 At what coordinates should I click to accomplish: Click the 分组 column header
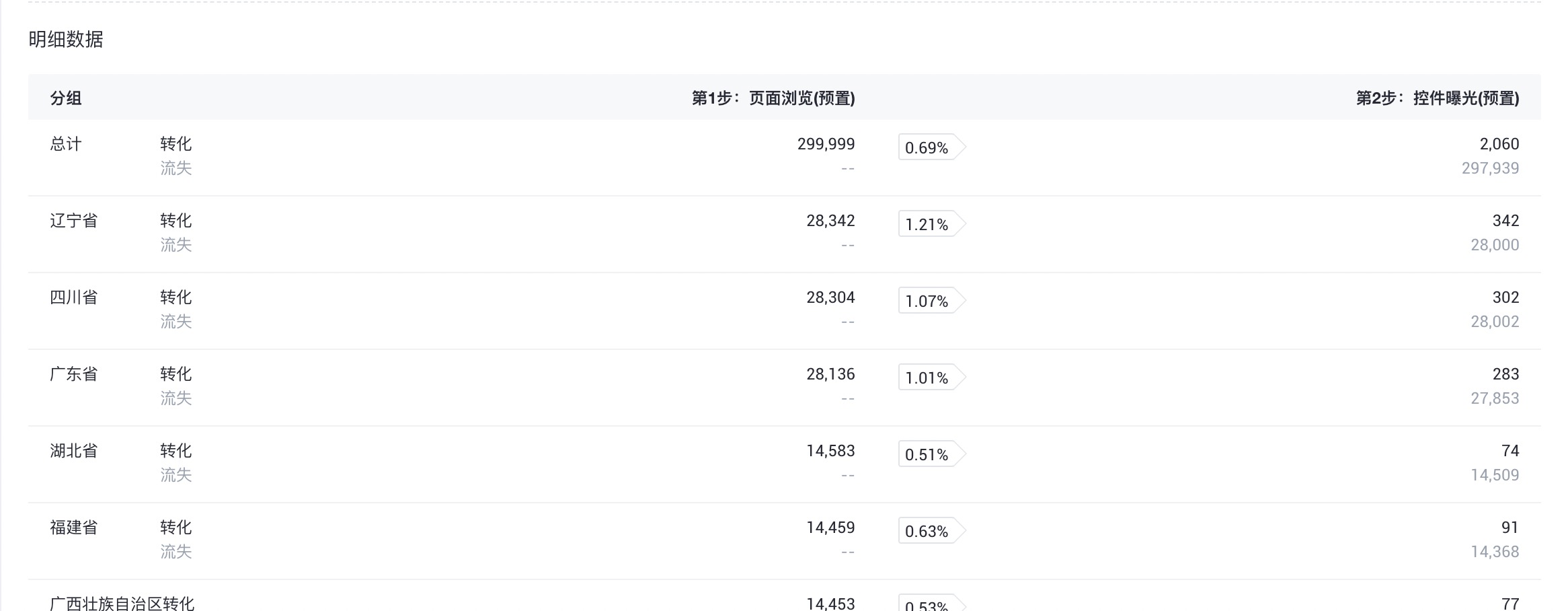[66, 98]
